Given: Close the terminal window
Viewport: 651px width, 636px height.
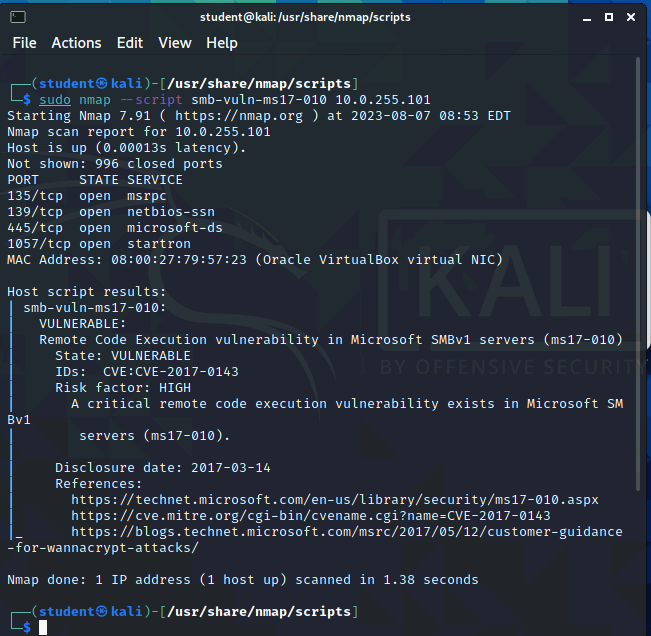Looking at the screenshot, I should click(631, 17).
